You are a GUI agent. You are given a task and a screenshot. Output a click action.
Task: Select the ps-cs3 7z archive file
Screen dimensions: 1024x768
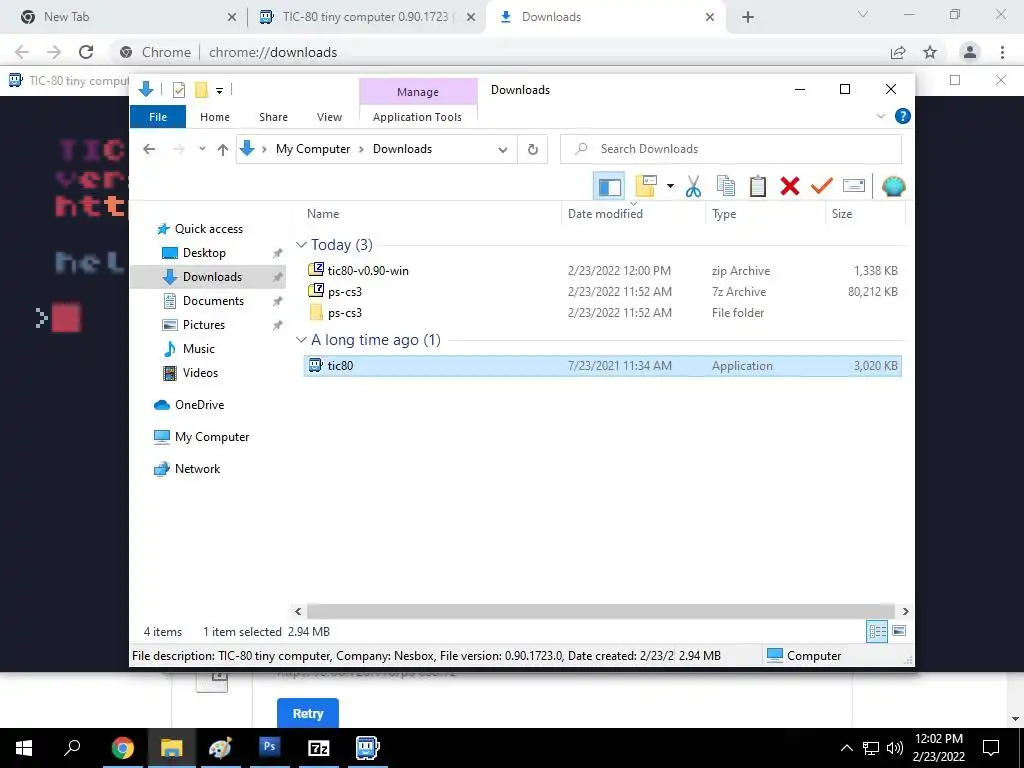602,291
